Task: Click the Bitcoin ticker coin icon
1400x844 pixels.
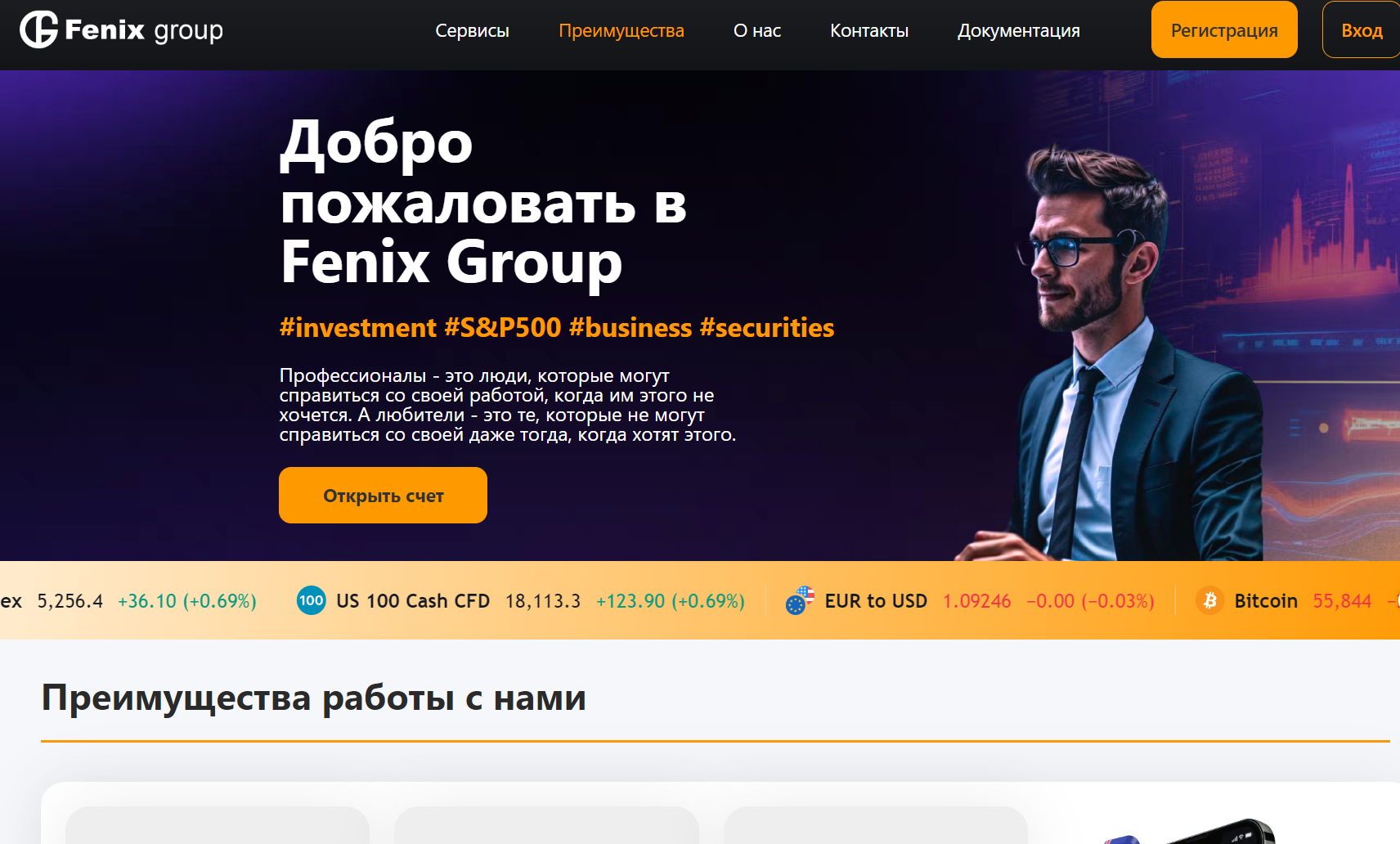Action: coord(1209,600)
